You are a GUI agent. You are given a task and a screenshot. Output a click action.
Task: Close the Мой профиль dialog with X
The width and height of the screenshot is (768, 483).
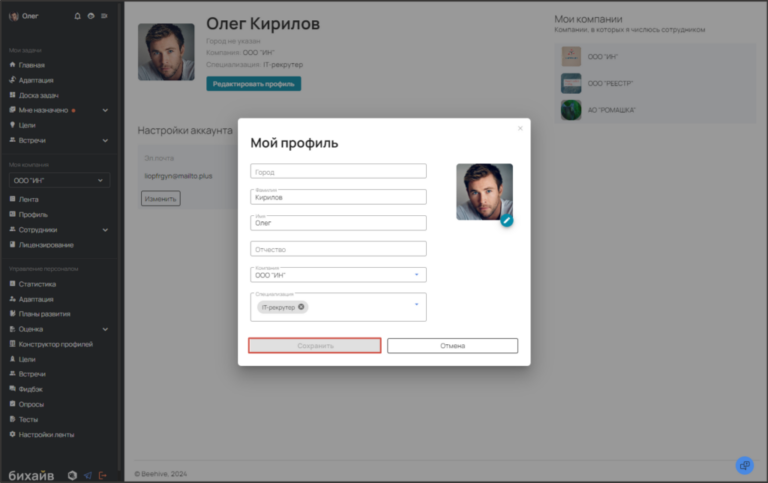click(520, 128)
